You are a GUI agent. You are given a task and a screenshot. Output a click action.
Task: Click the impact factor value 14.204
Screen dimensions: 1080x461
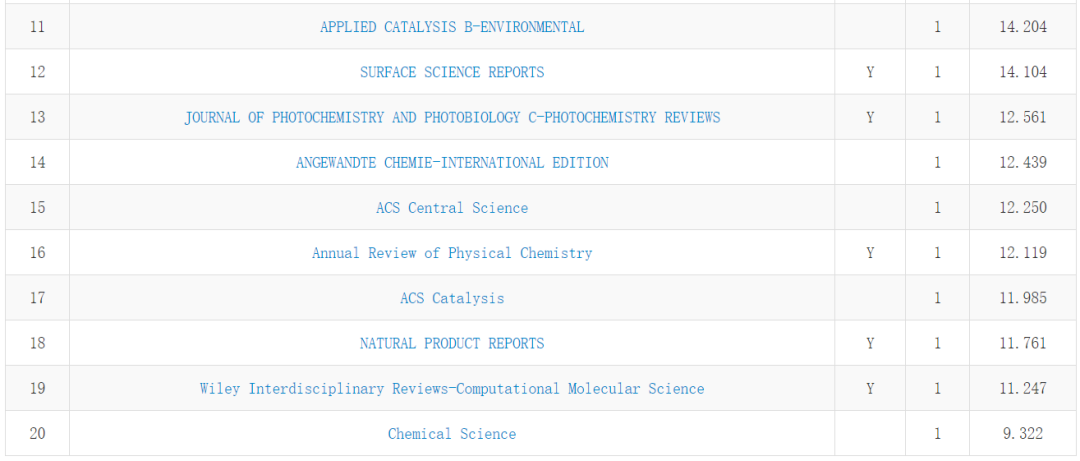tap(1022, 27)
